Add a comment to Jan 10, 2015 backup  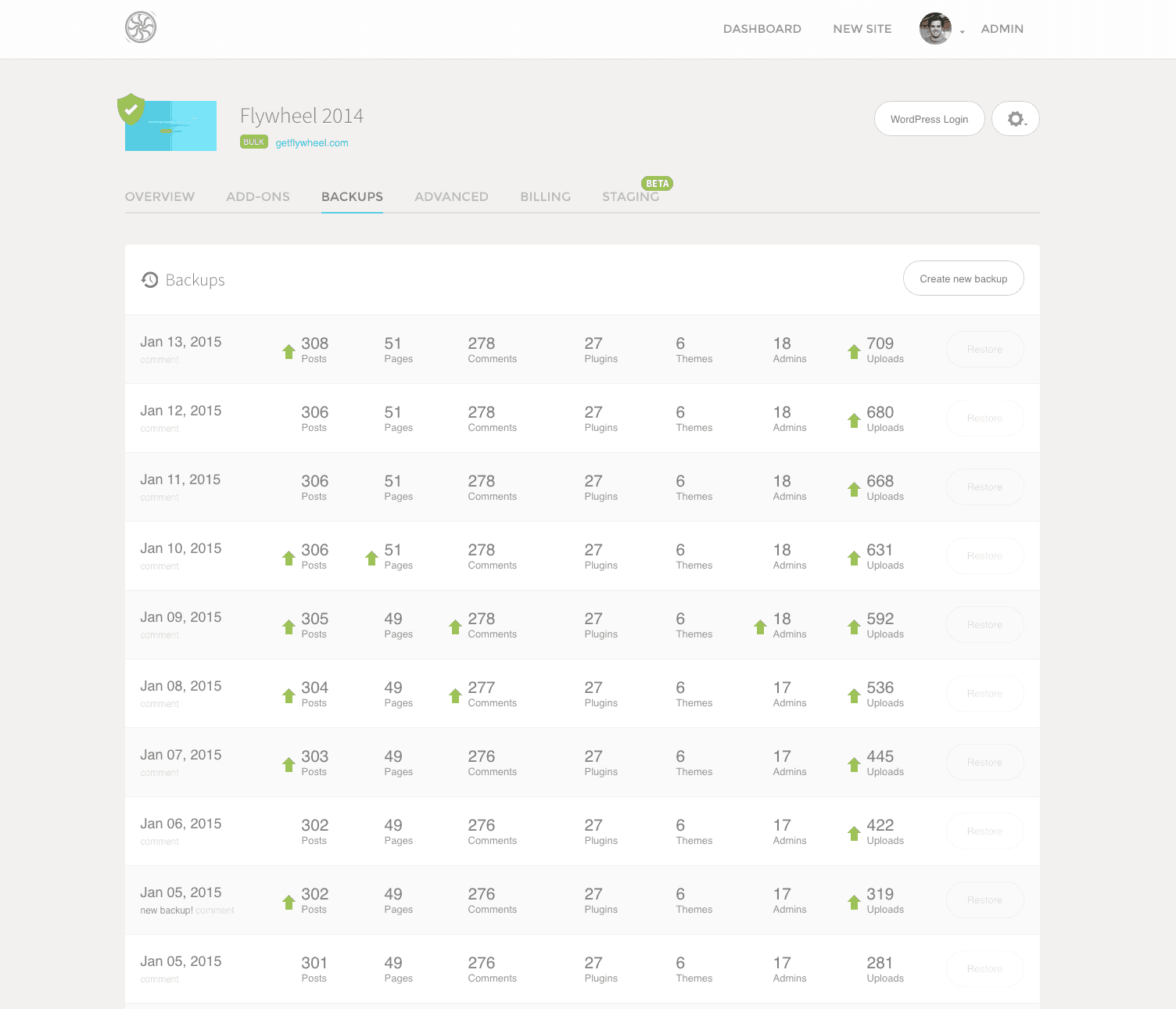point(160,566)
